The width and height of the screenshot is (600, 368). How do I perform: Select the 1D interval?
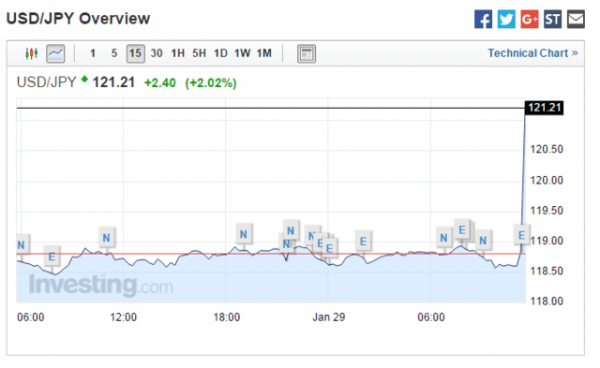220,53
